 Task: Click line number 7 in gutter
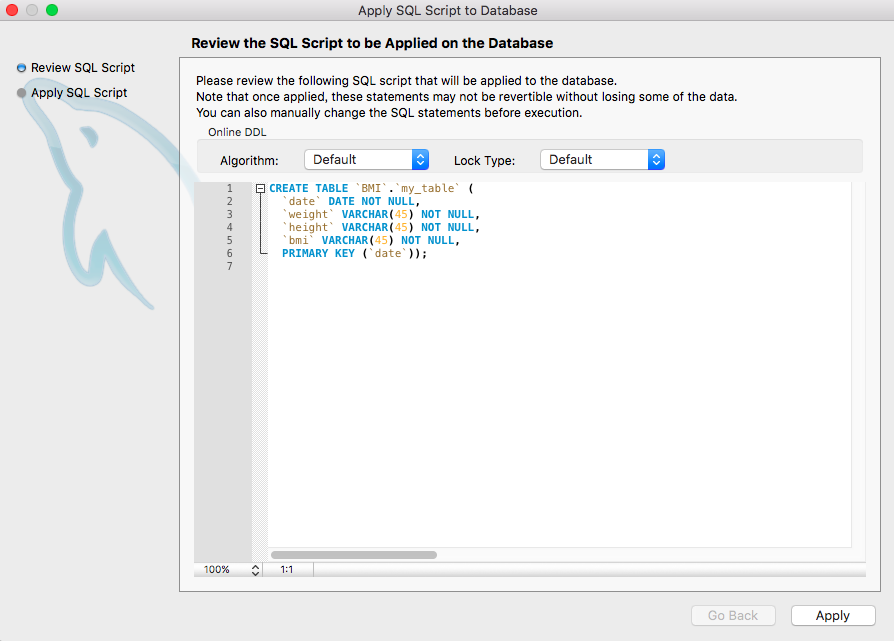point(230,266)
